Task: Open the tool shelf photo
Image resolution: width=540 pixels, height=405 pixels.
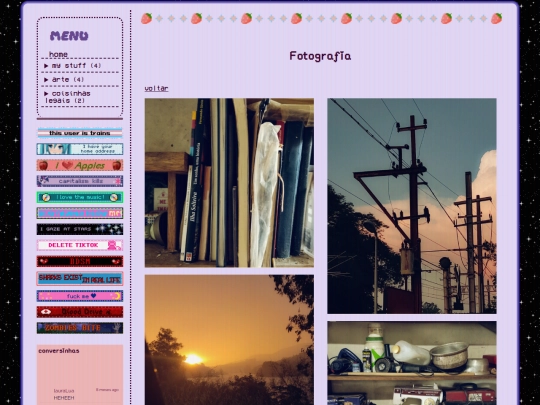Action: pos(412,363)
